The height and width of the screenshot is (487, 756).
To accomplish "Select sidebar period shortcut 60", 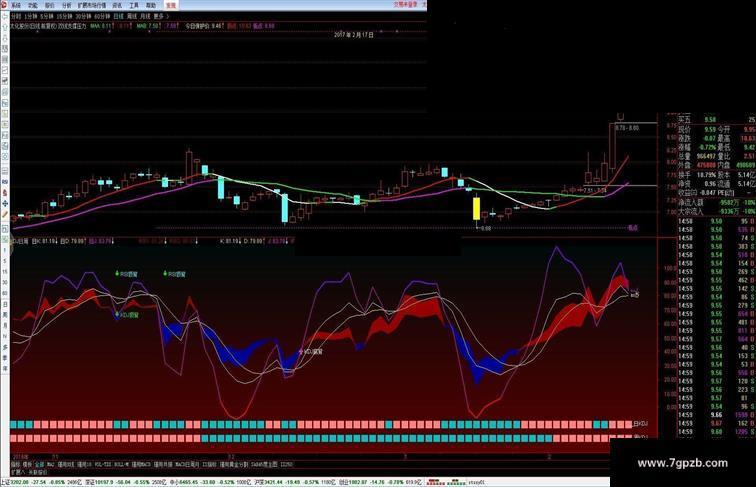I will point(5,293).
